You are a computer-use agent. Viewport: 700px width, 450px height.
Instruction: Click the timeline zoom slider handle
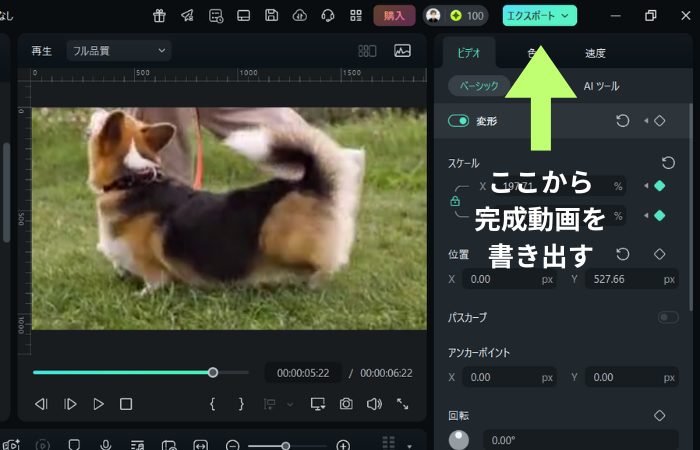coord(285,446)
